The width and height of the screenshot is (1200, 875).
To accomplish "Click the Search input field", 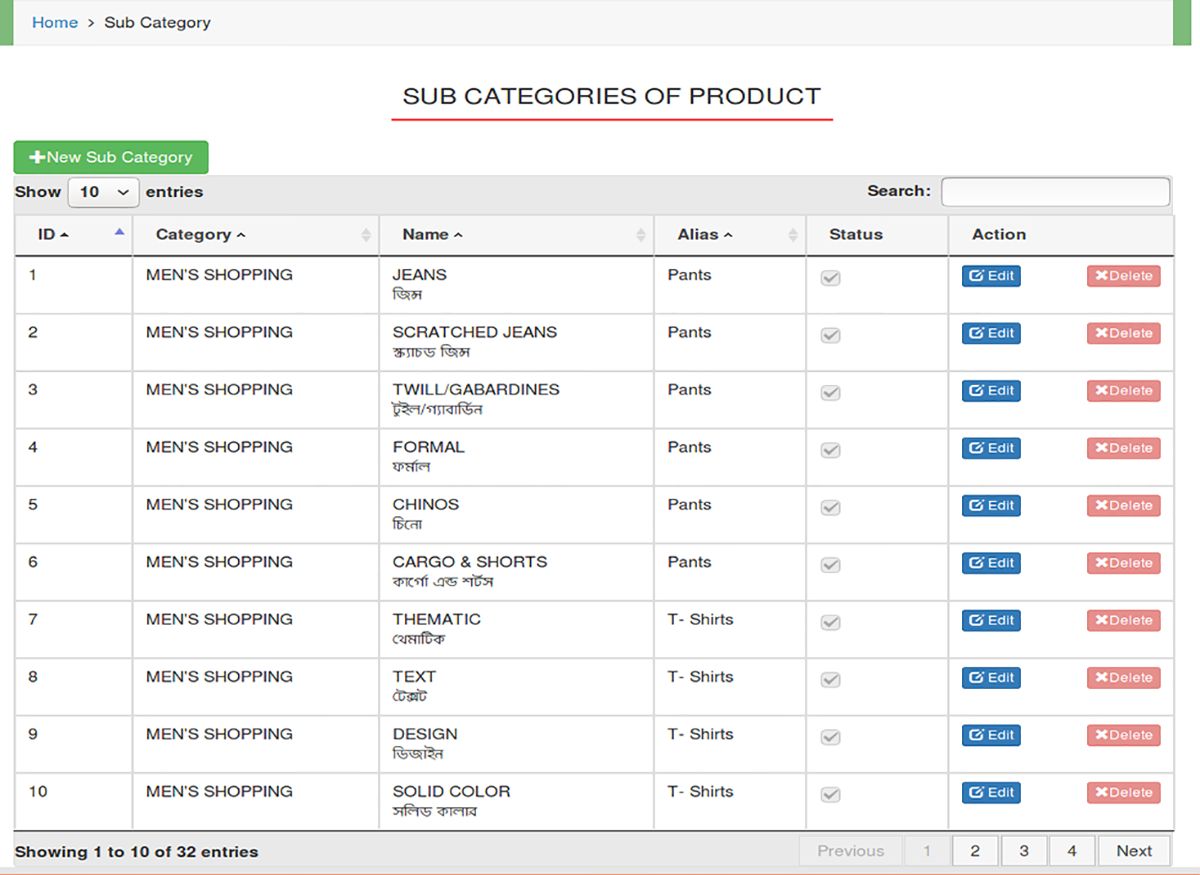I will coord(1055,192).
